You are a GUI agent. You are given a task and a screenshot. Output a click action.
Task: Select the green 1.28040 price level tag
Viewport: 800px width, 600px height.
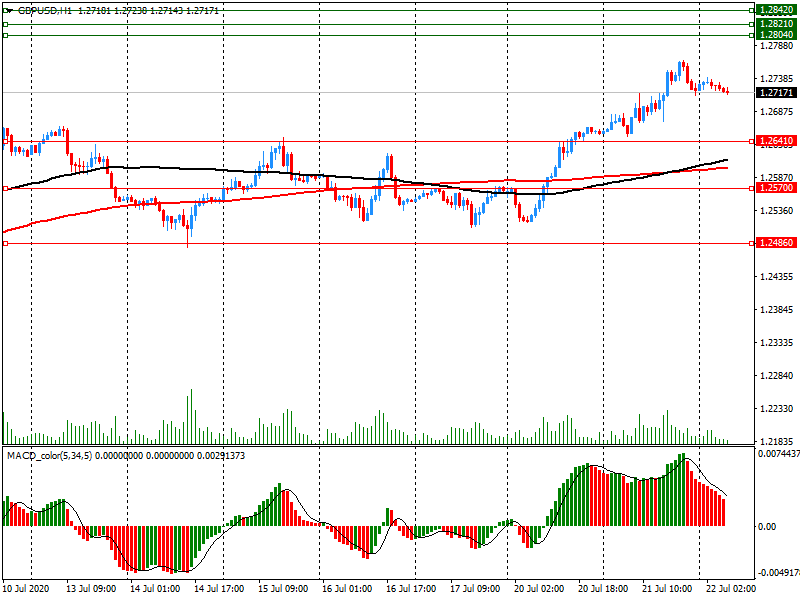(x=775, y=34)
